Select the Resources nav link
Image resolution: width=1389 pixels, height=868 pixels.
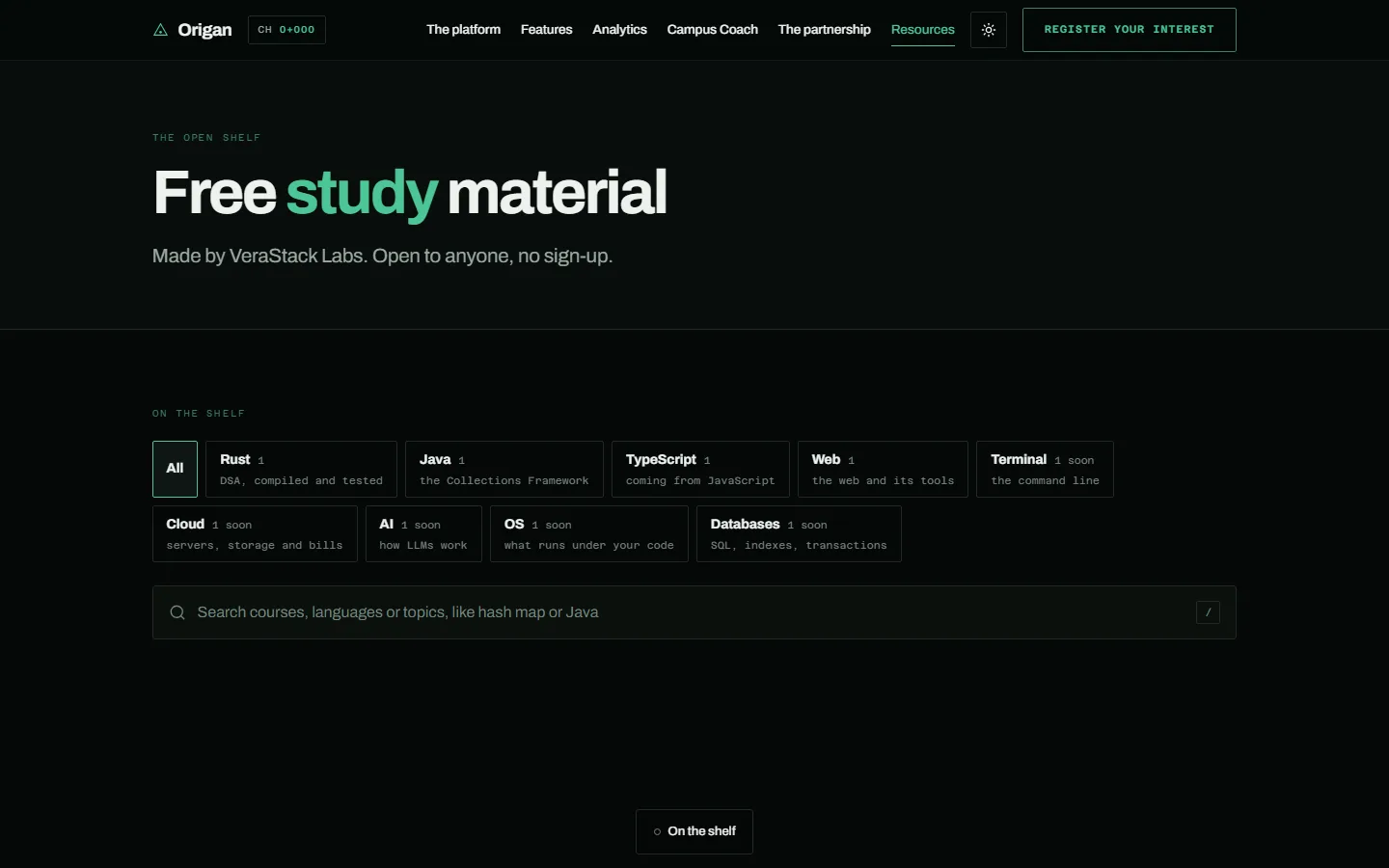tap(923, 30)
